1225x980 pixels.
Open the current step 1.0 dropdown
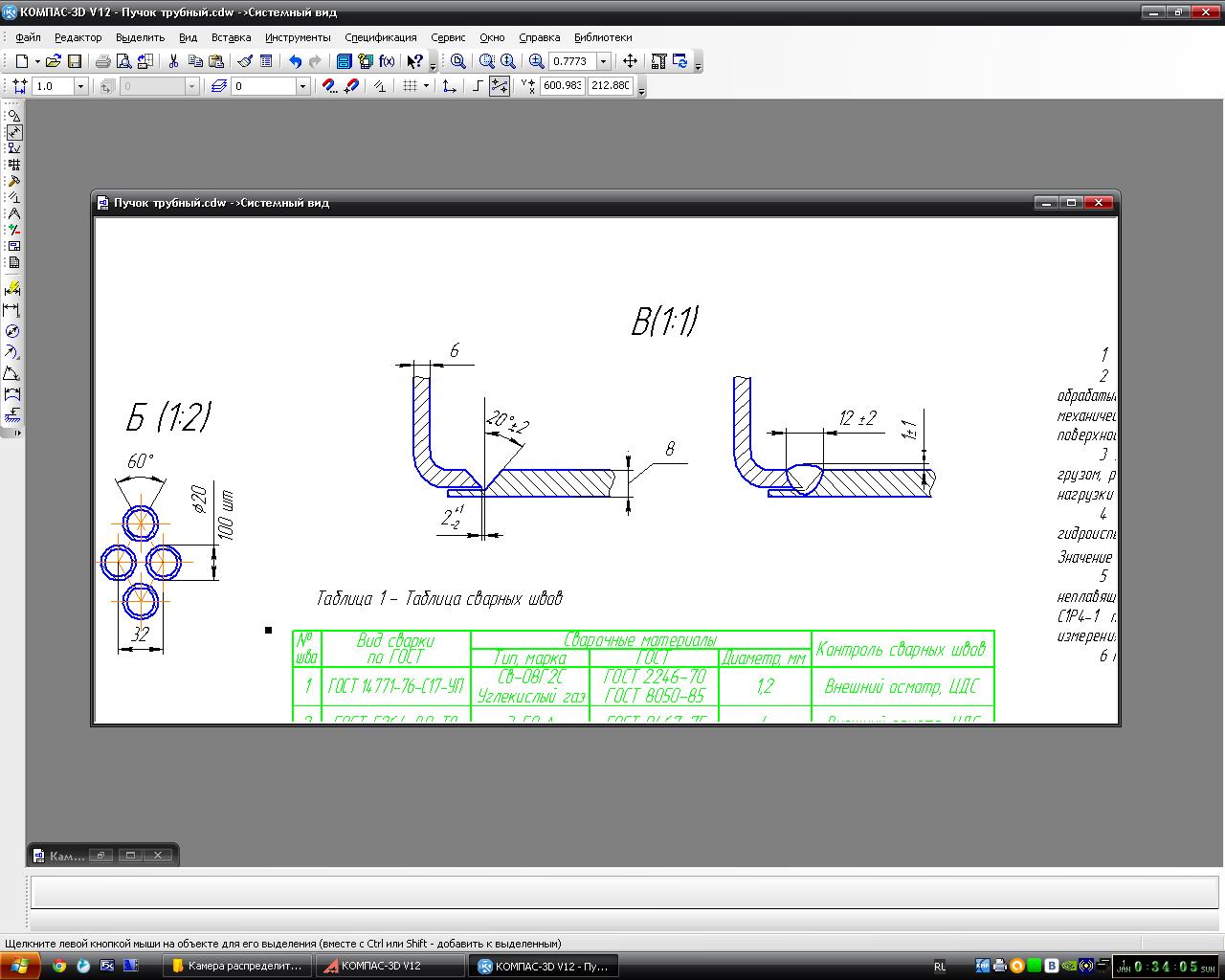point(80,86)
